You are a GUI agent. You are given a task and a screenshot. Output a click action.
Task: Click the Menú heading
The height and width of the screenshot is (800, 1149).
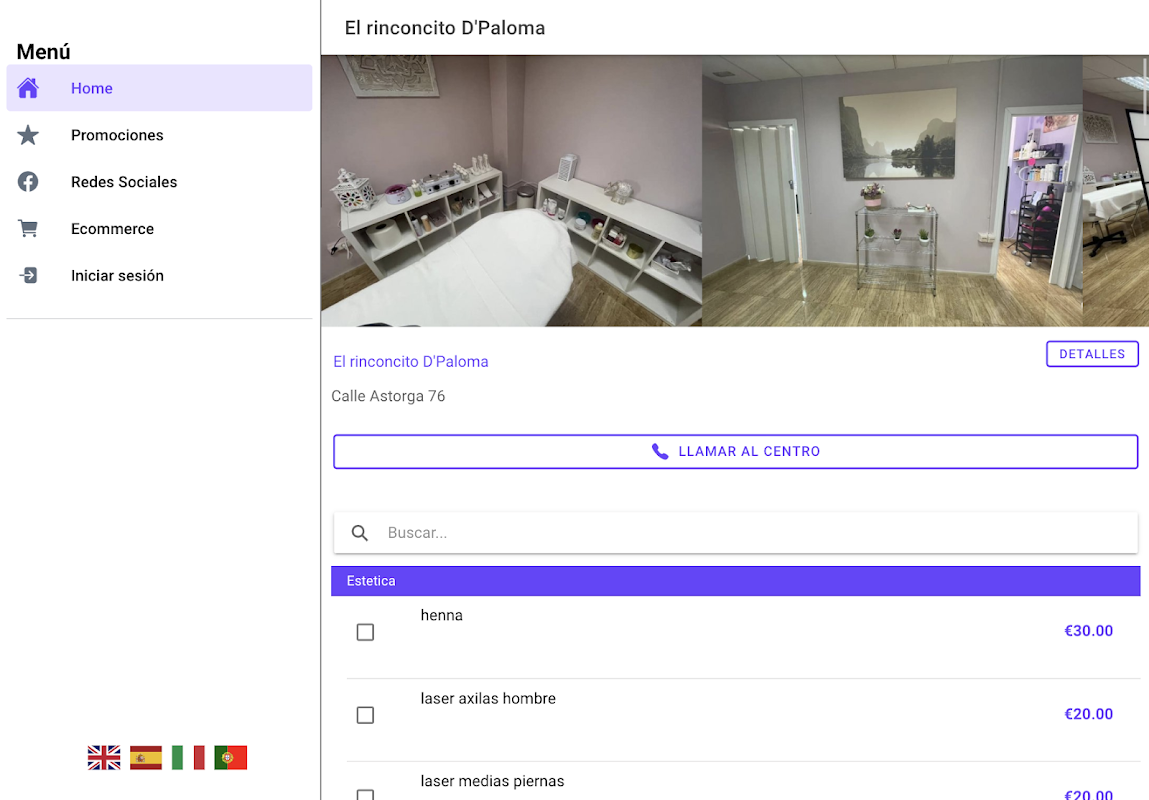(x=43, y=51)
